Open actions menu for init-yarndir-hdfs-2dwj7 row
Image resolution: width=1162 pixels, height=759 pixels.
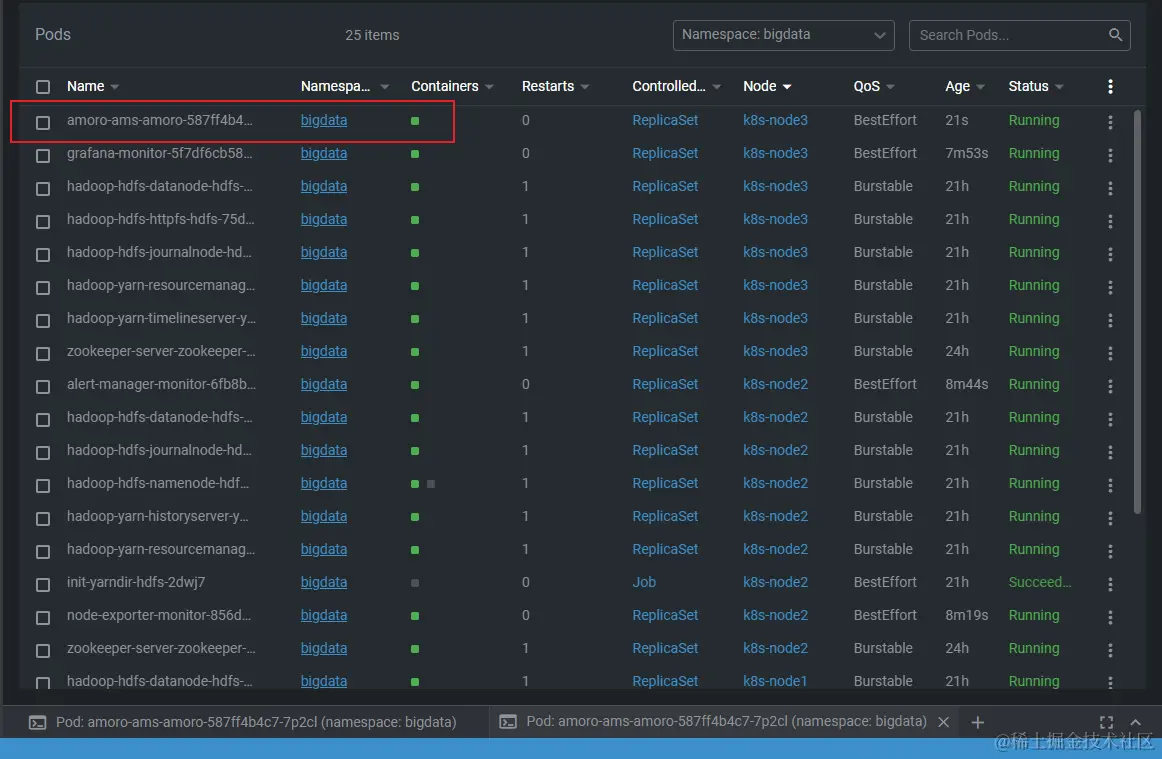(1110, 584)
